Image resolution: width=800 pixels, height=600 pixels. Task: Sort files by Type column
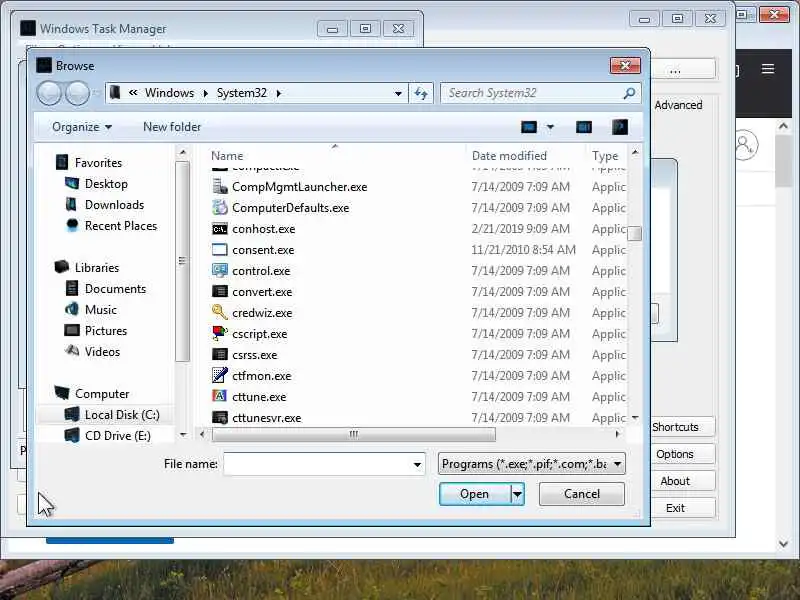[605, 156]
